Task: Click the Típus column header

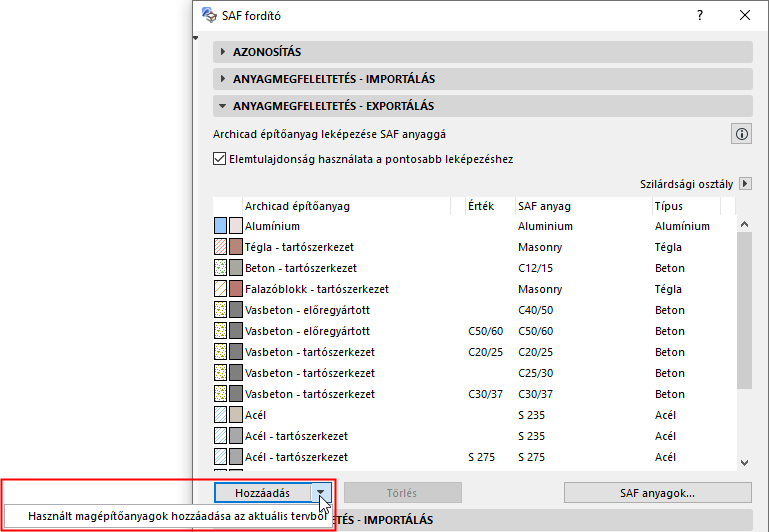Action: point(686,206)
